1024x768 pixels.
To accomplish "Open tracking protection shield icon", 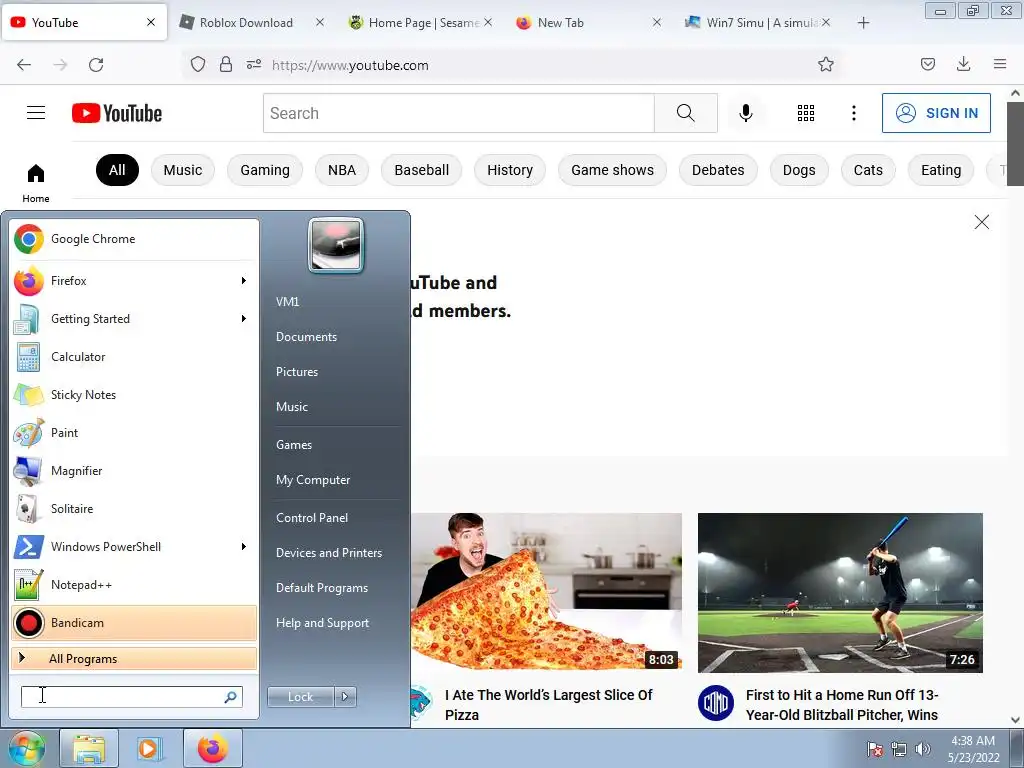I will (198, 64).
